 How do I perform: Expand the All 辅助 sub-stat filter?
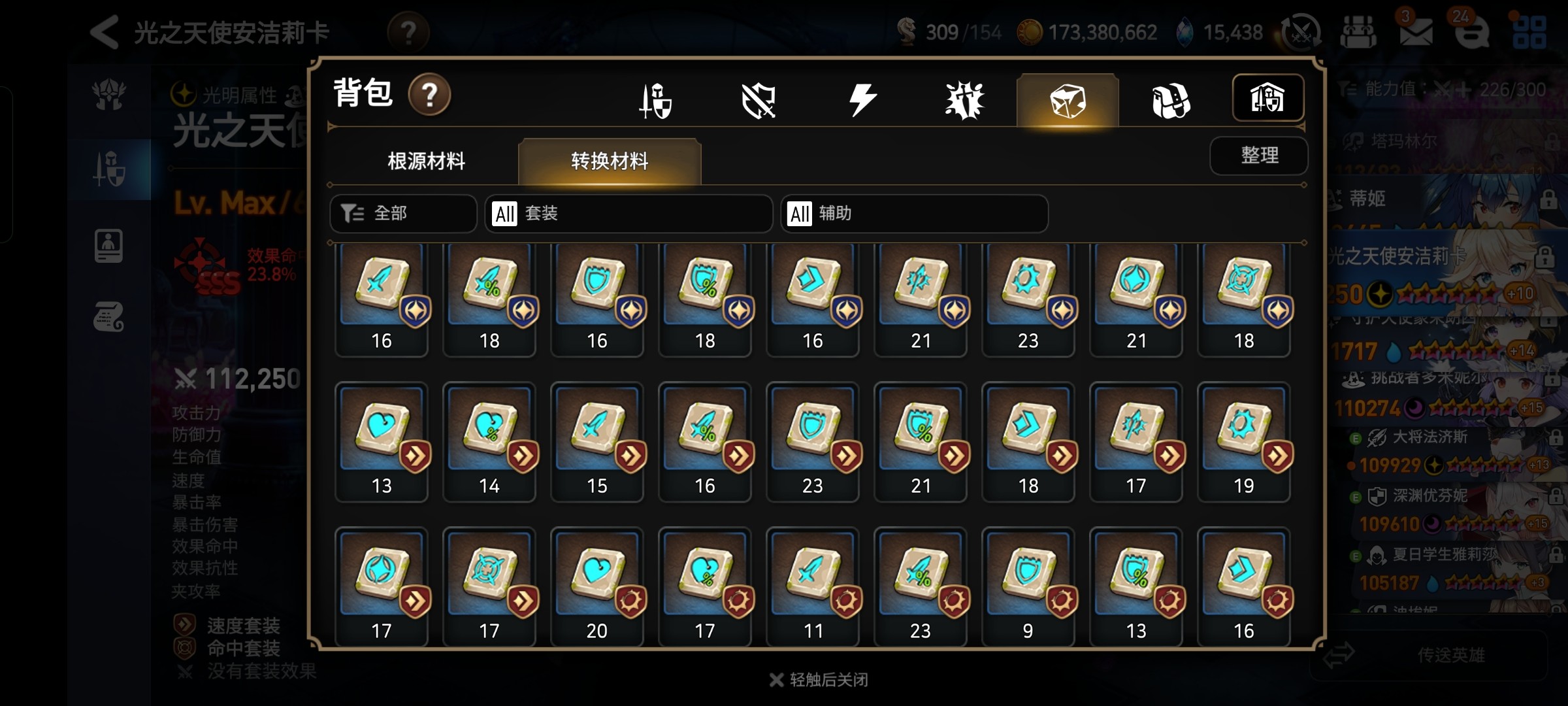(915, 213)
